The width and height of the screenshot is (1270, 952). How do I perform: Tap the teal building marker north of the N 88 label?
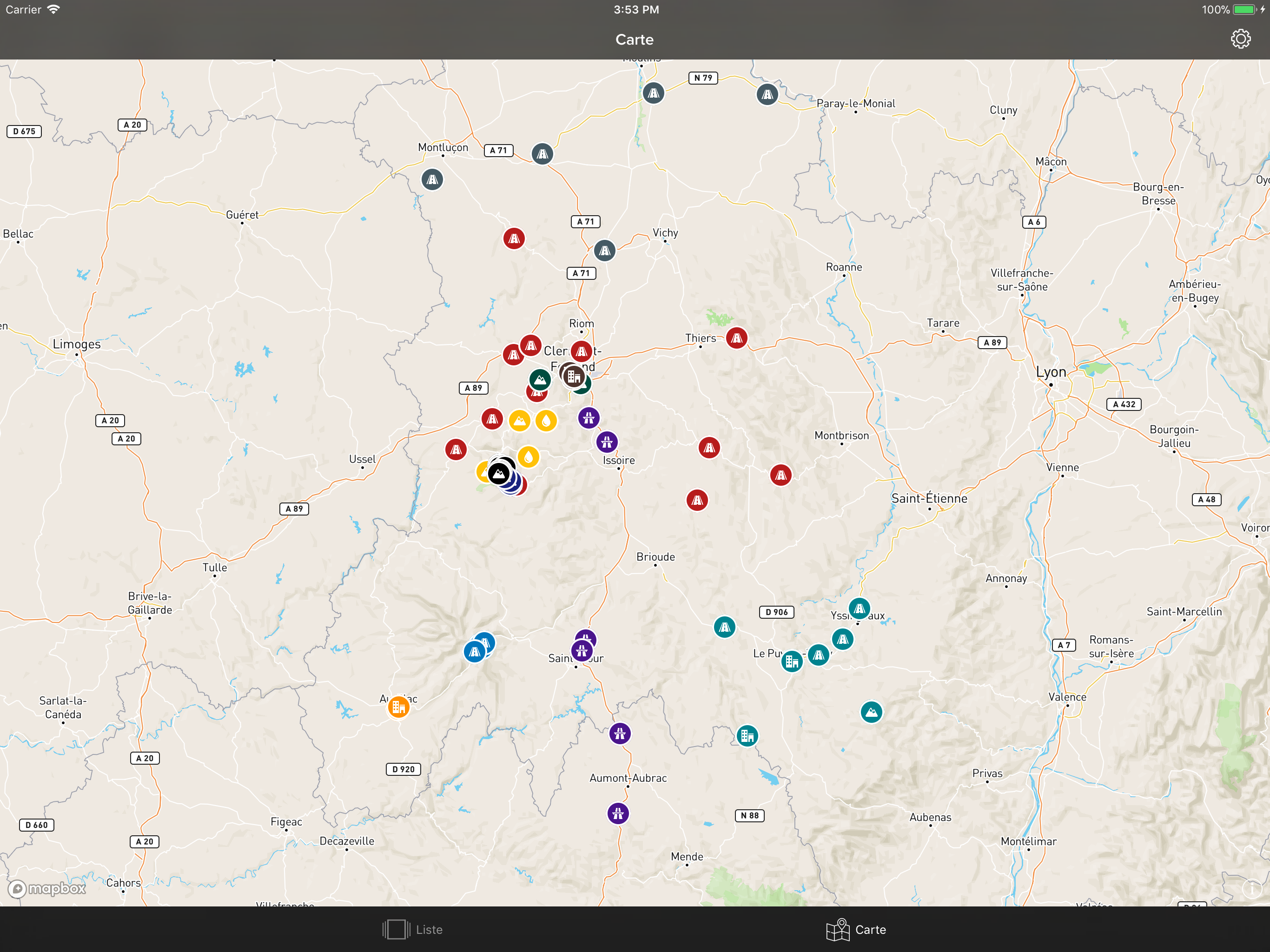[x=747, y=735]
